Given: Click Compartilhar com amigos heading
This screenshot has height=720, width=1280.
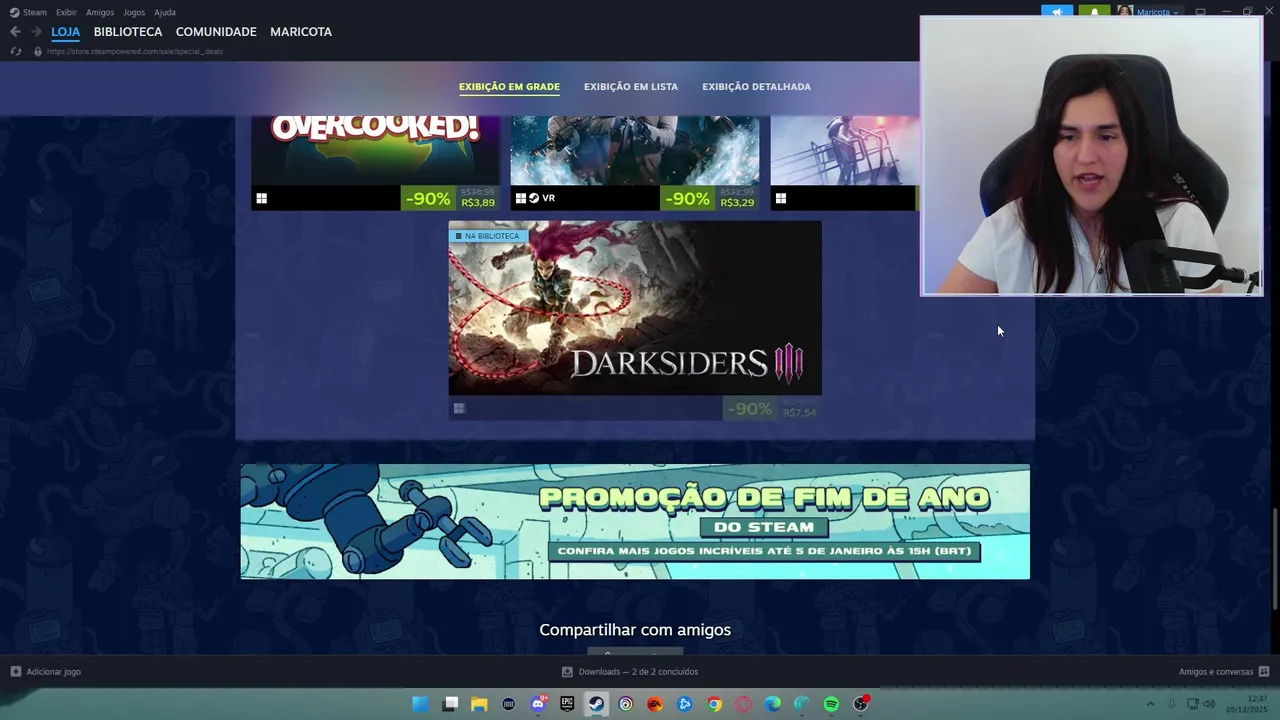Looking at the screenshot, I should tap(635, 630).
